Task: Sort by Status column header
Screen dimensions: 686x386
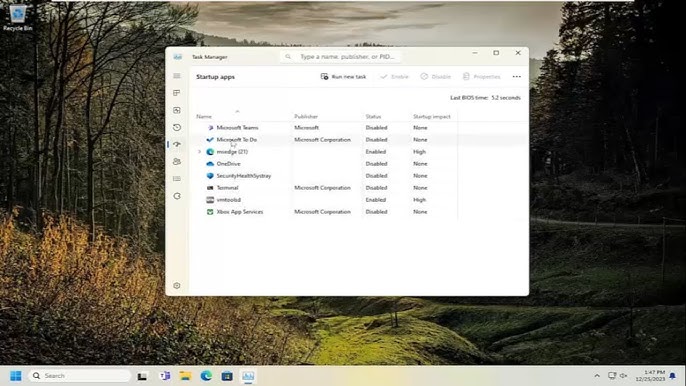Action: [x=373, y=116]
